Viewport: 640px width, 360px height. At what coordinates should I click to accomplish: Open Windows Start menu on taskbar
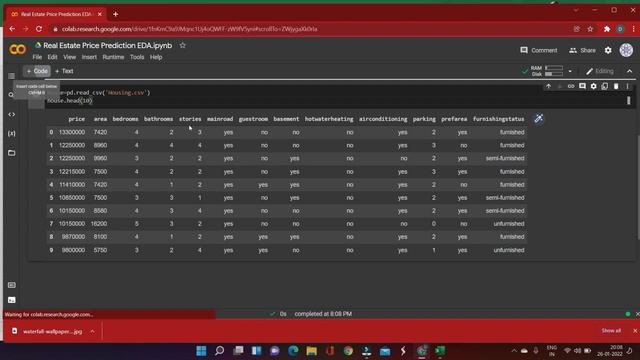tap(201, 351)
